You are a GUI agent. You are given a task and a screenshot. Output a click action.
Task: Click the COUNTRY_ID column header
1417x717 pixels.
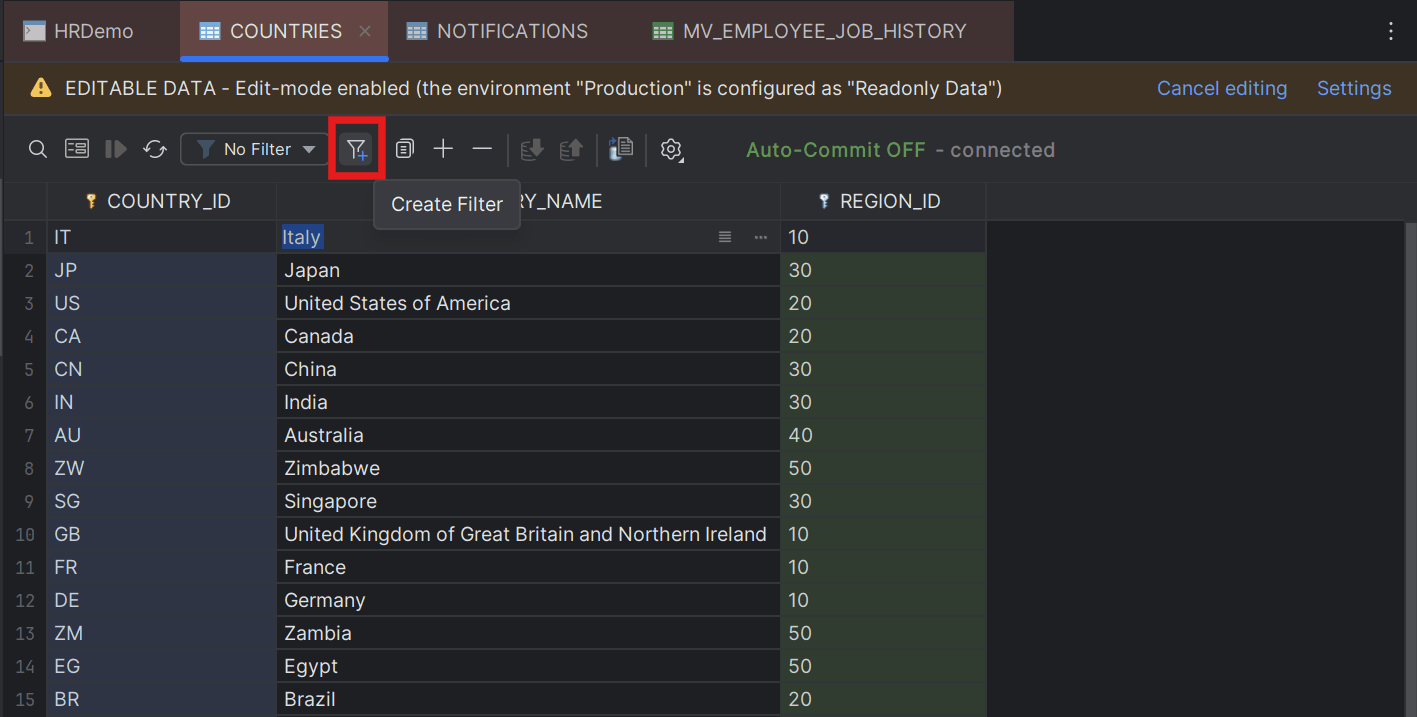tap(161, 201)
